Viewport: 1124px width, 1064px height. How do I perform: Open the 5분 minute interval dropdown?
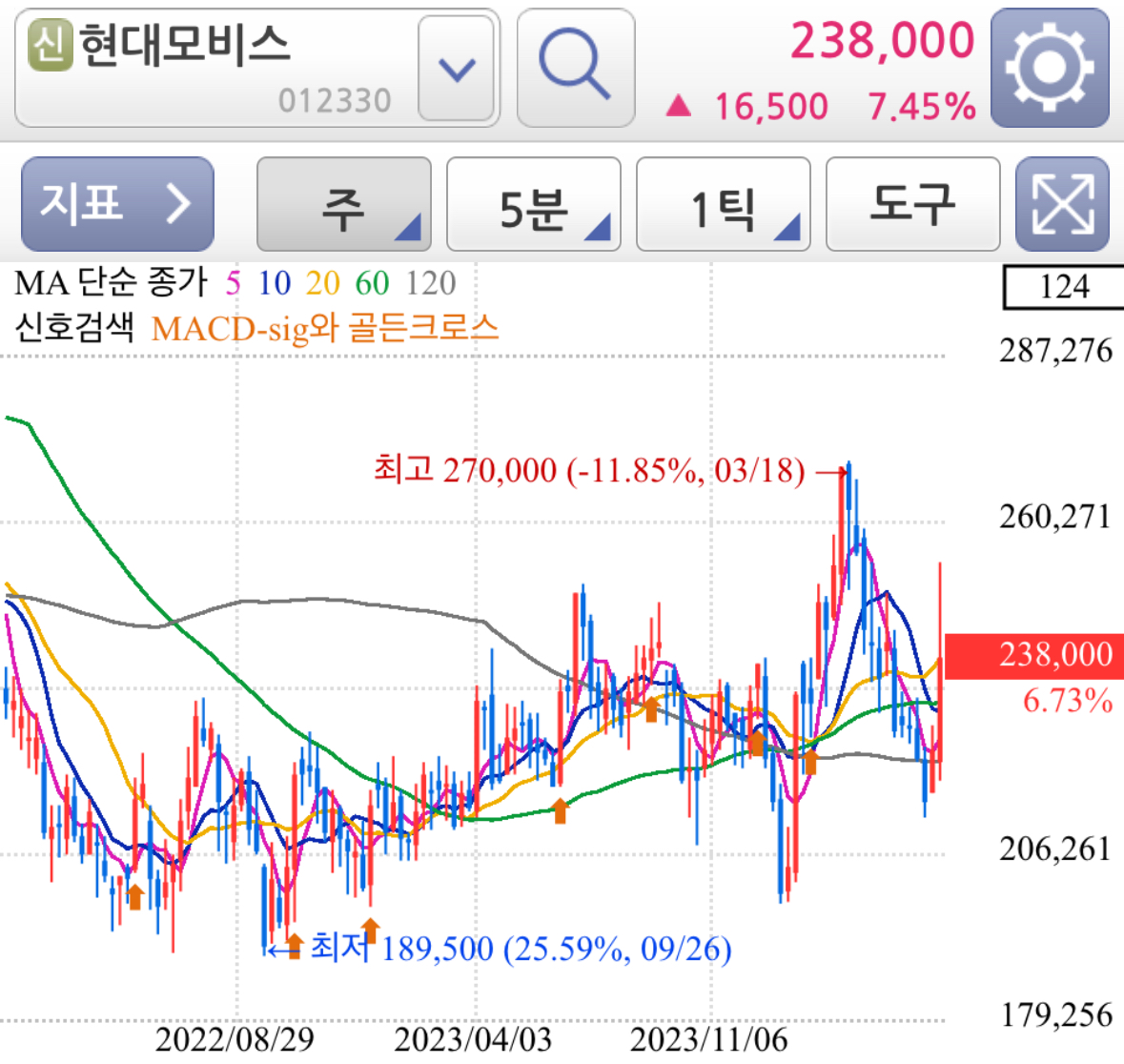(x=534, y=204)
